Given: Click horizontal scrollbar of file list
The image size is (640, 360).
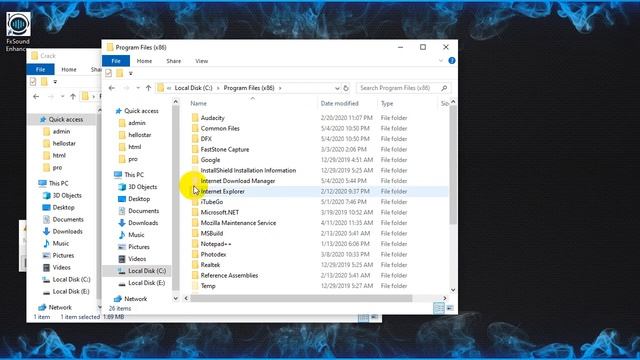Looking at the screenshot, I should point(301,298).
